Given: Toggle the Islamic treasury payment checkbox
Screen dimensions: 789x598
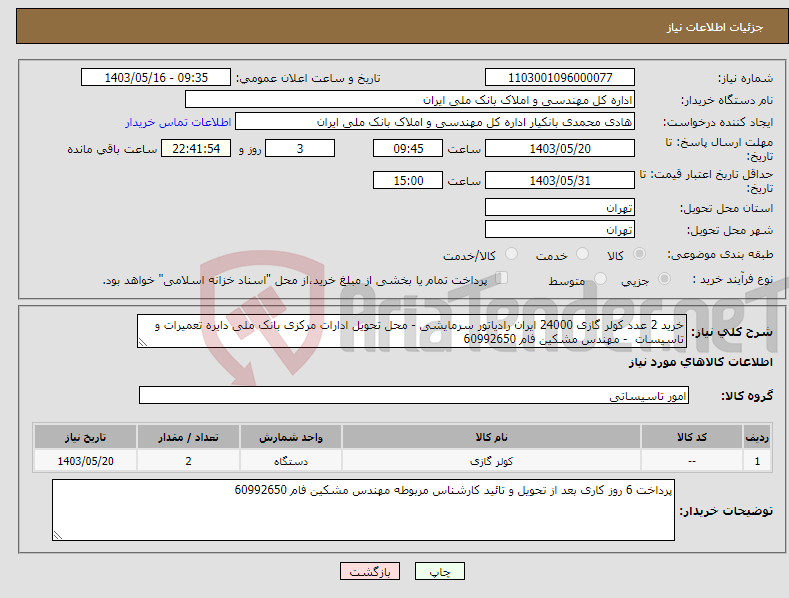Looking at the screenshot, I should pos(502,278).
